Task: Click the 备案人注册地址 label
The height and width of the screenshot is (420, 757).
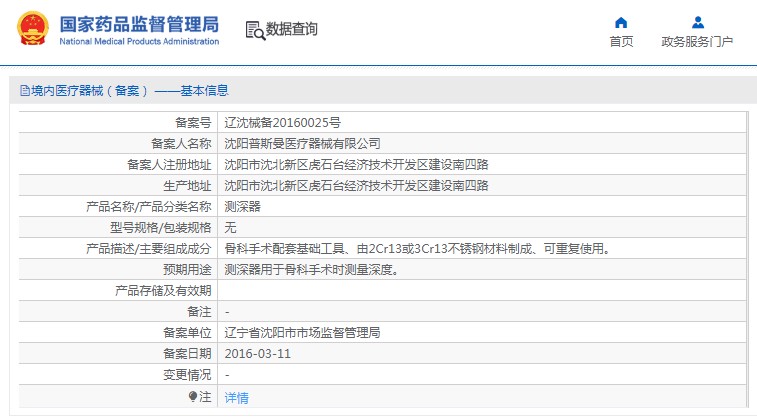Action: (x=169, y=165)
